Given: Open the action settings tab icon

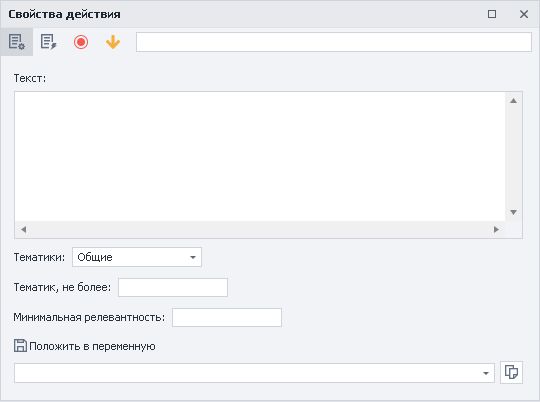Looking at the screenshot, I should [x=17, y=42].
